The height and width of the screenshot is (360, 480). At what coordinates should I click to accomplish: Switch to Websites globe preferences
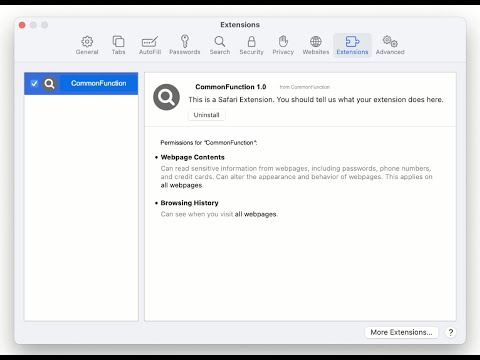coord(316,45)
